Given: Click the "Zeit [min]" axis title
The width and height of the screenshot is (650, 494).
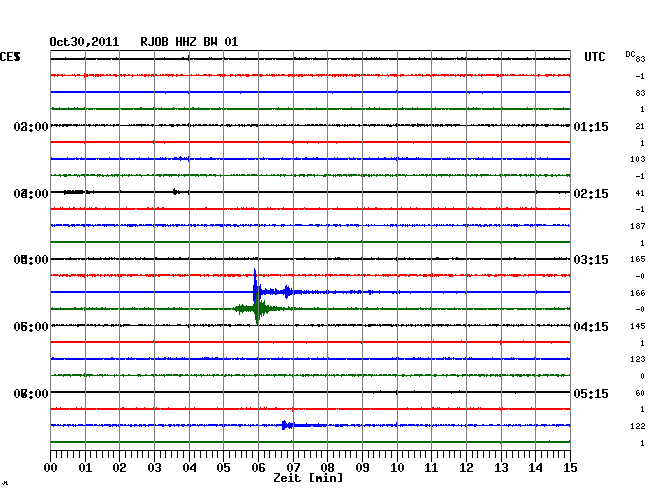Looking at the screenshot, I should pos(308,478).
